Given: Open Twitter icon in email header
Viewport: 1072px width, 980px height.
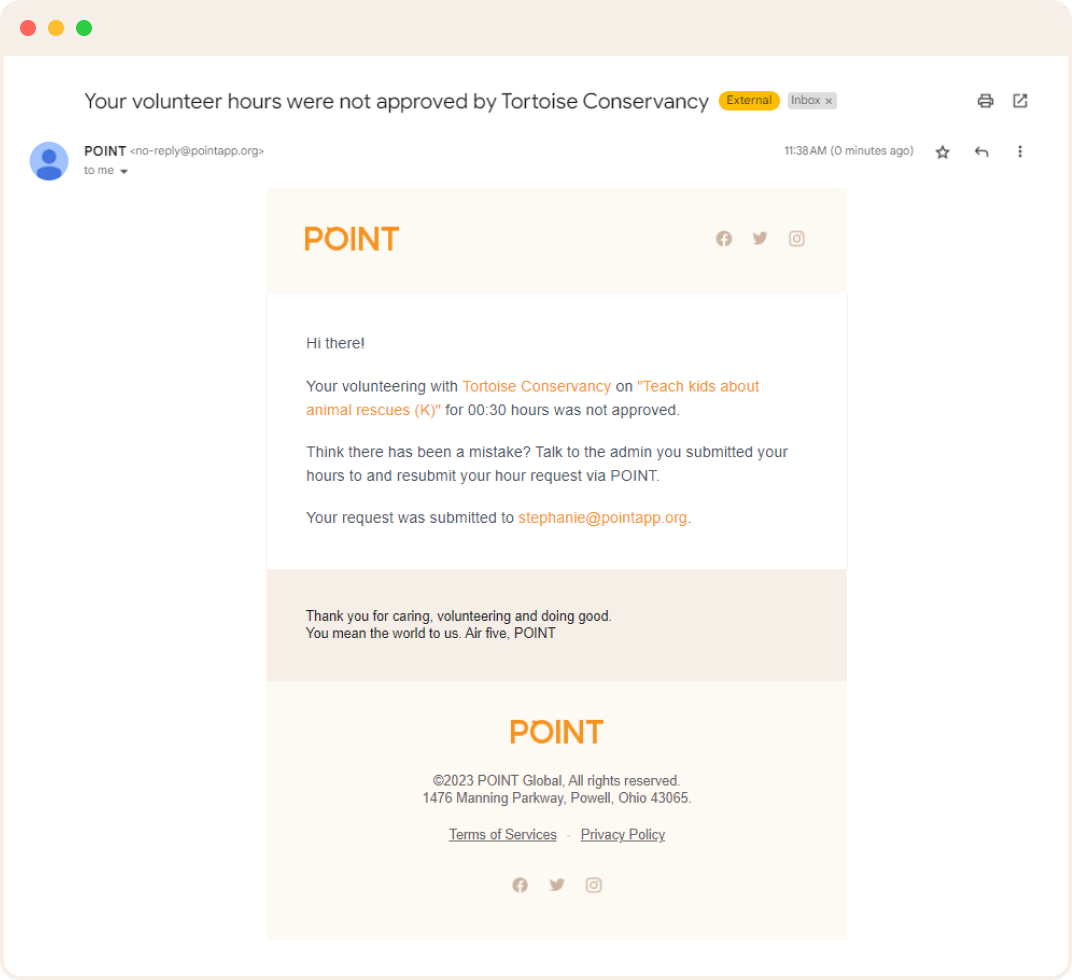Looking at the screenshot, I should coord(760,238).
